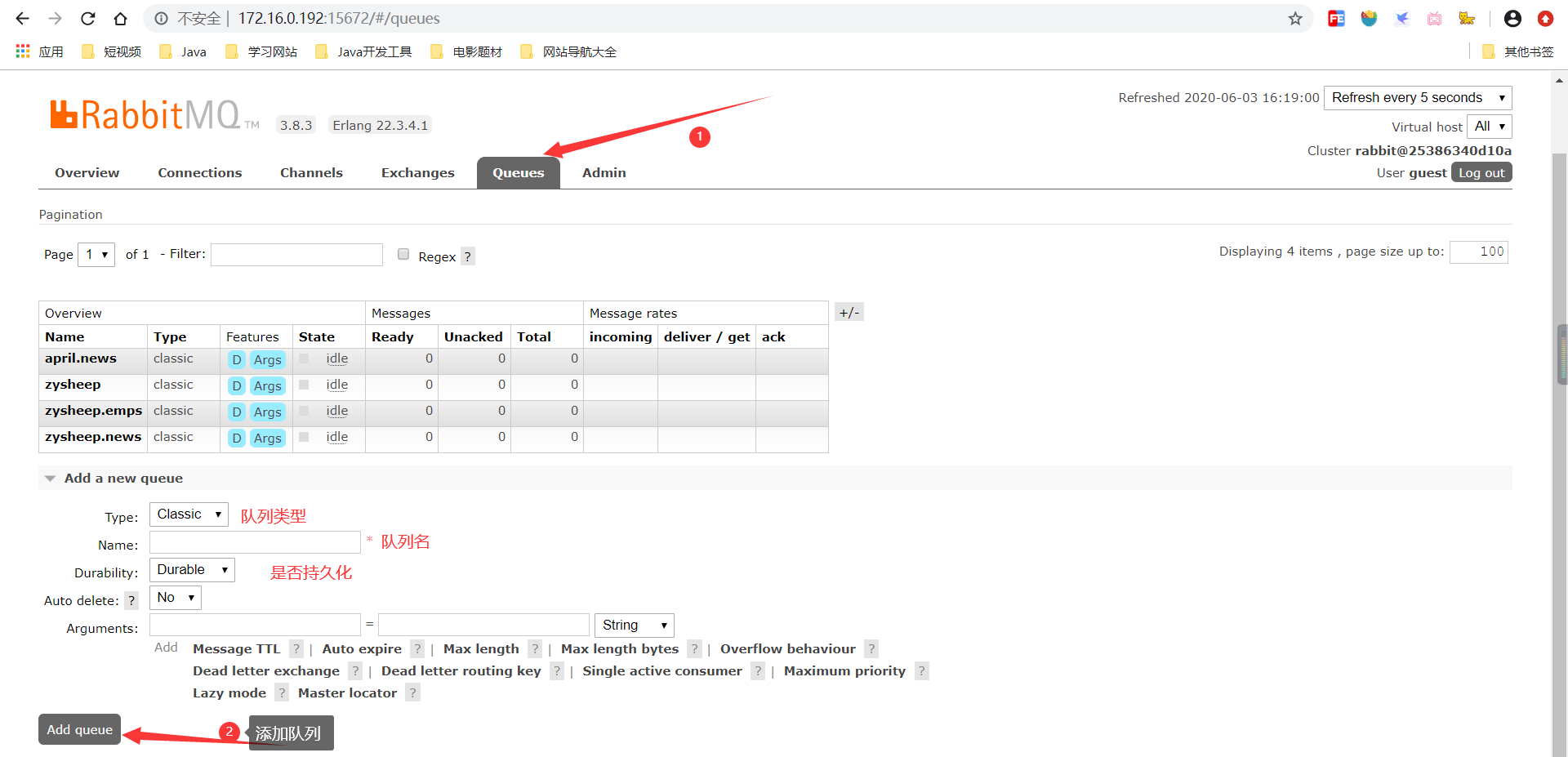Click the Args badge of zysheep.emps
The height and width of the screenshot is (757, 1568).
click(x=267, y=412)
